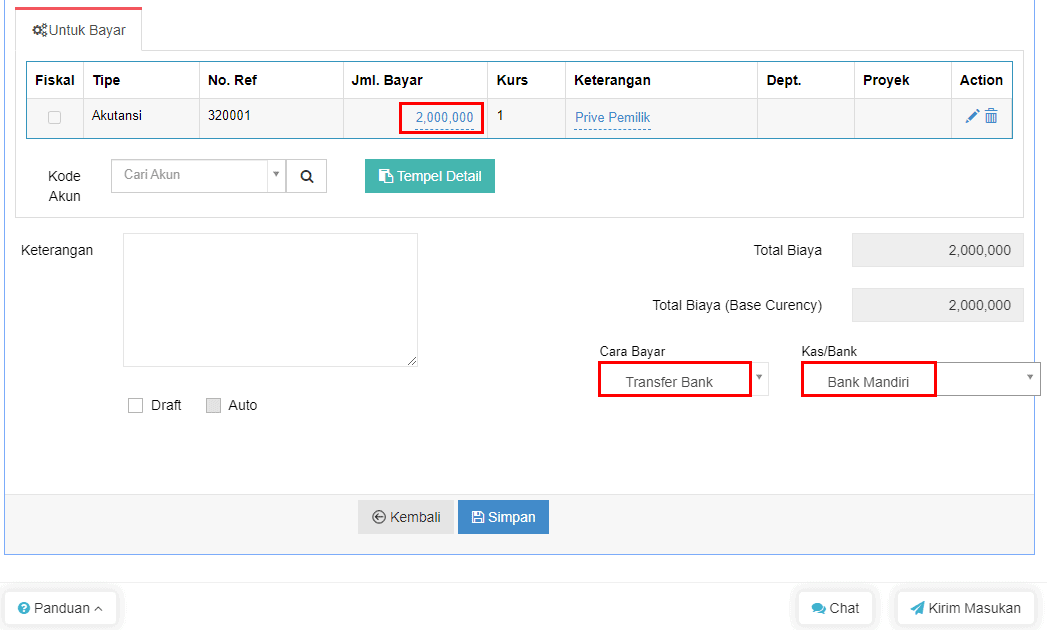Click the magnifier search button beside Cari Akun
Viewport: 1047px width, 630px height.
click(307, 176)
